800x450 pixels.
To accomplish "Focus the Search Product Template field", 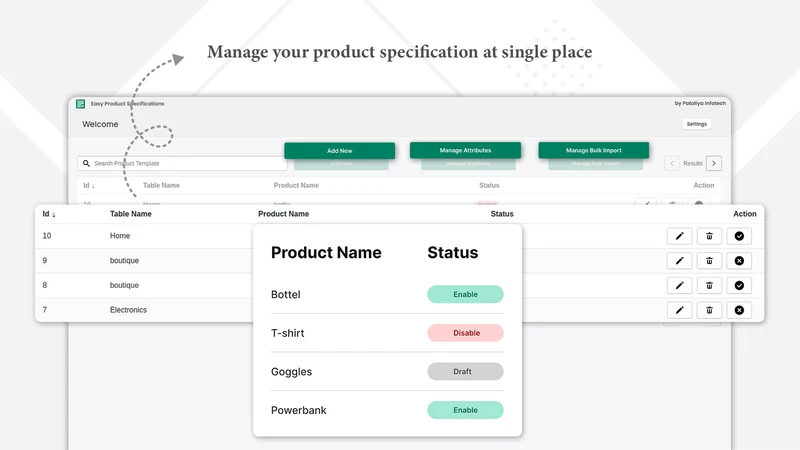I will pyautogui.click(x=182, y=163).
